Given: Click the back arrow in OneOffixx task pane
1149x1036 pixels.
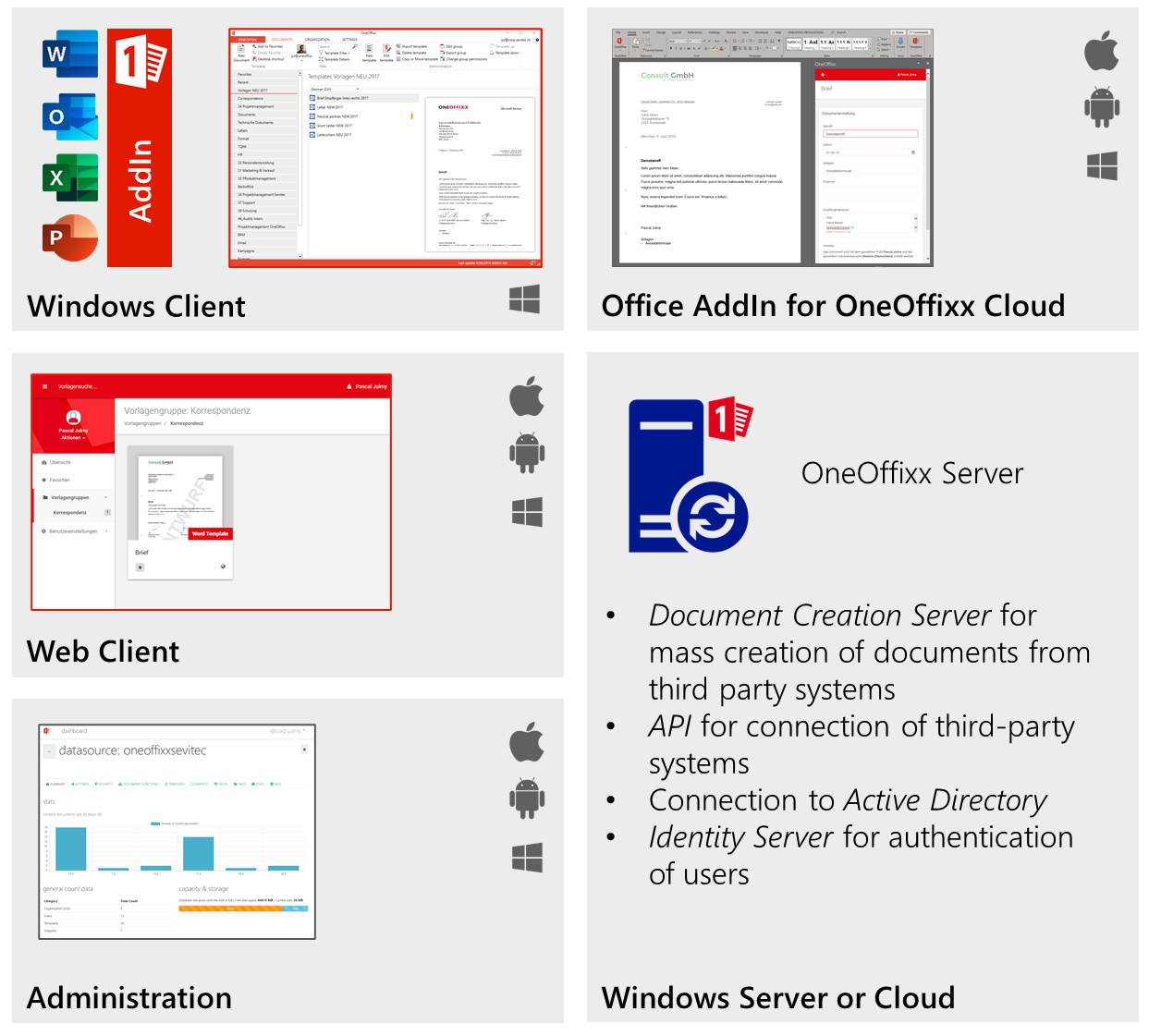Looking at the screenshot, I should point(823,75).
